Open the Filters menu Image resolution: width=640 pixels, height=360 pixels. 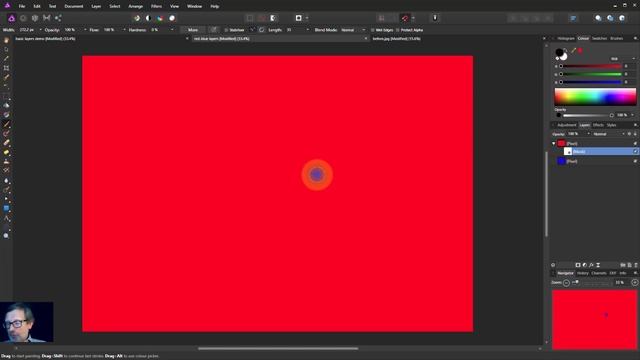[156, 6]
